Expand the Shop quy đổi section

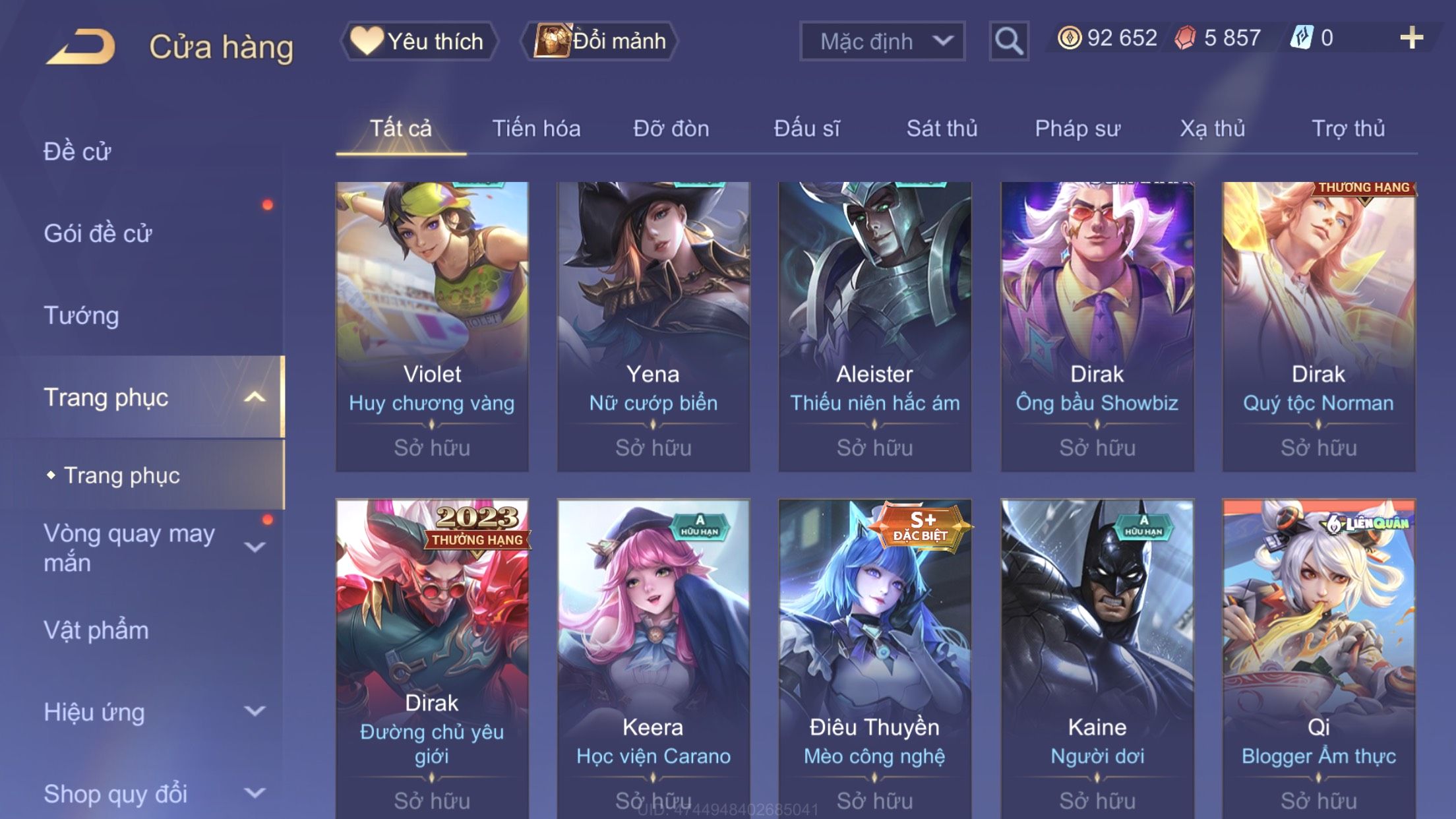[255, 793]
